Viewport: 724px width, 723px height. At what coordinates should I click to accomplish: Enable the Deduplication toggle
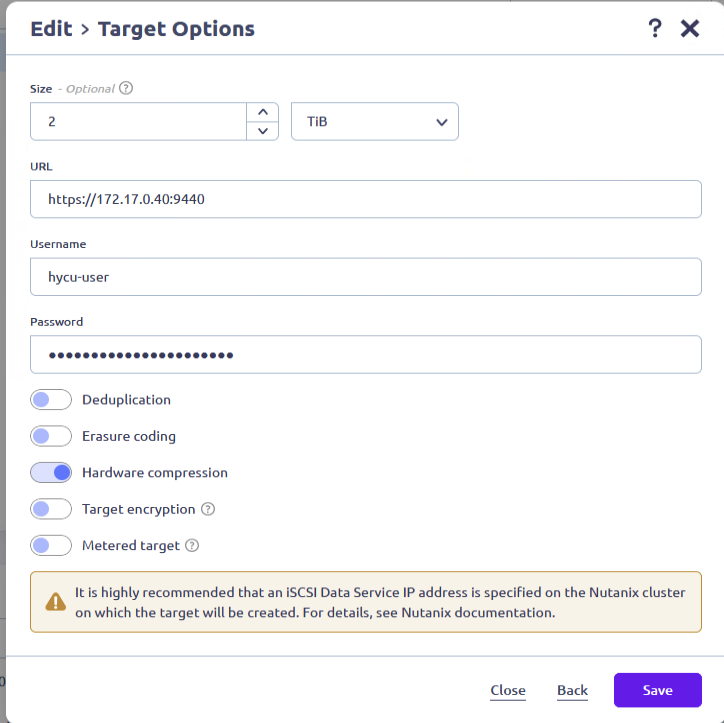pyautogui.click(x=51, y=400)
